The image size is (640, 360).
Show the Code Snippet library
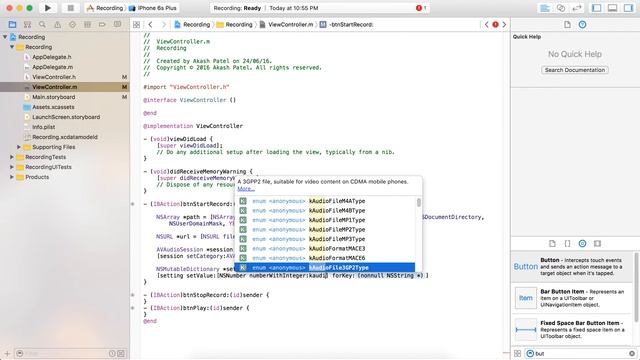pos(567,244)
